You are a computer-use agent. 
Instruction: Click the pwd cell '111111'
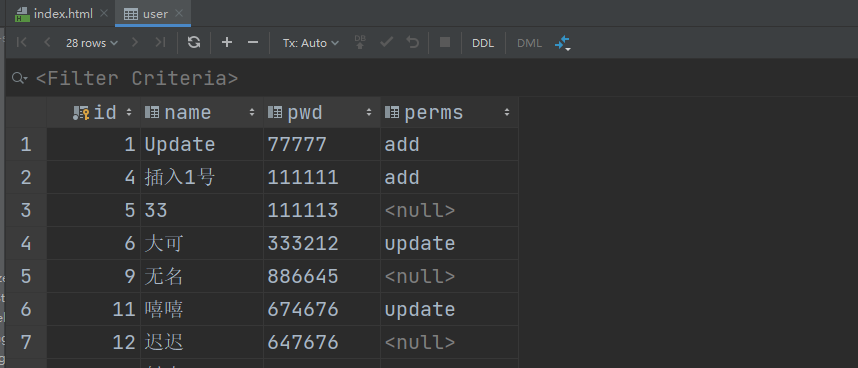pos(322,177)
